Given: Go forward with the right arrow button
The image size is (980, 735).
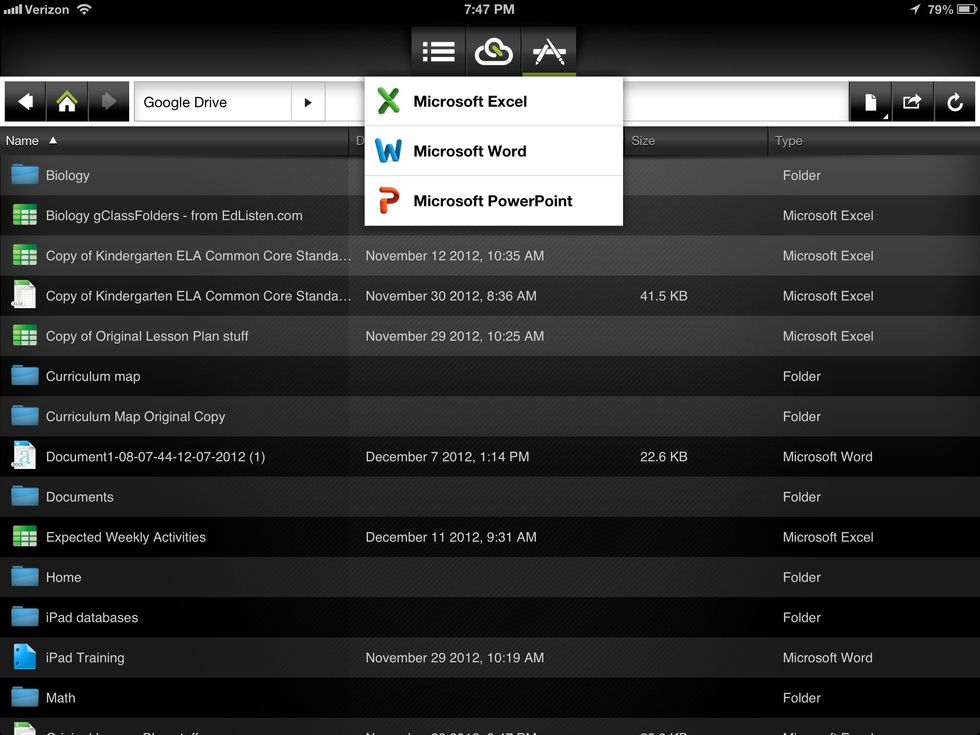Looking at the screenshot, I should click(x=109, y=102).
